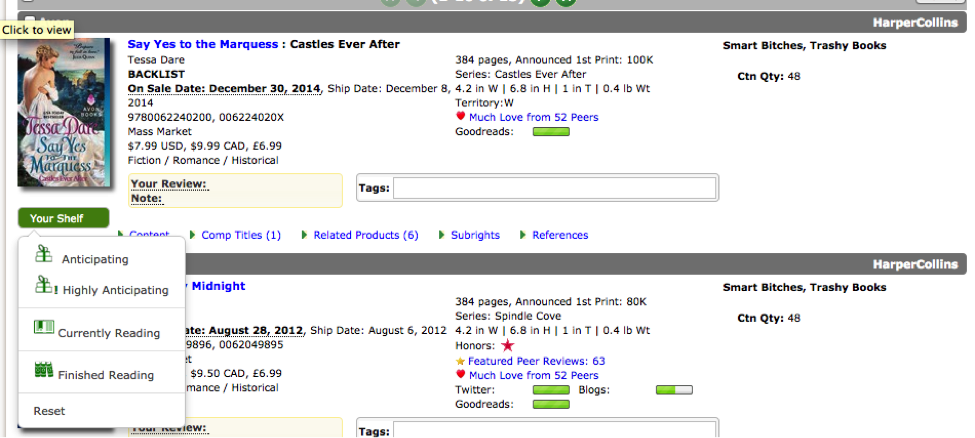Viewport: 975px width, 438px height.
Task: Click the Twitter buzz meter bar
Action: 551,390
